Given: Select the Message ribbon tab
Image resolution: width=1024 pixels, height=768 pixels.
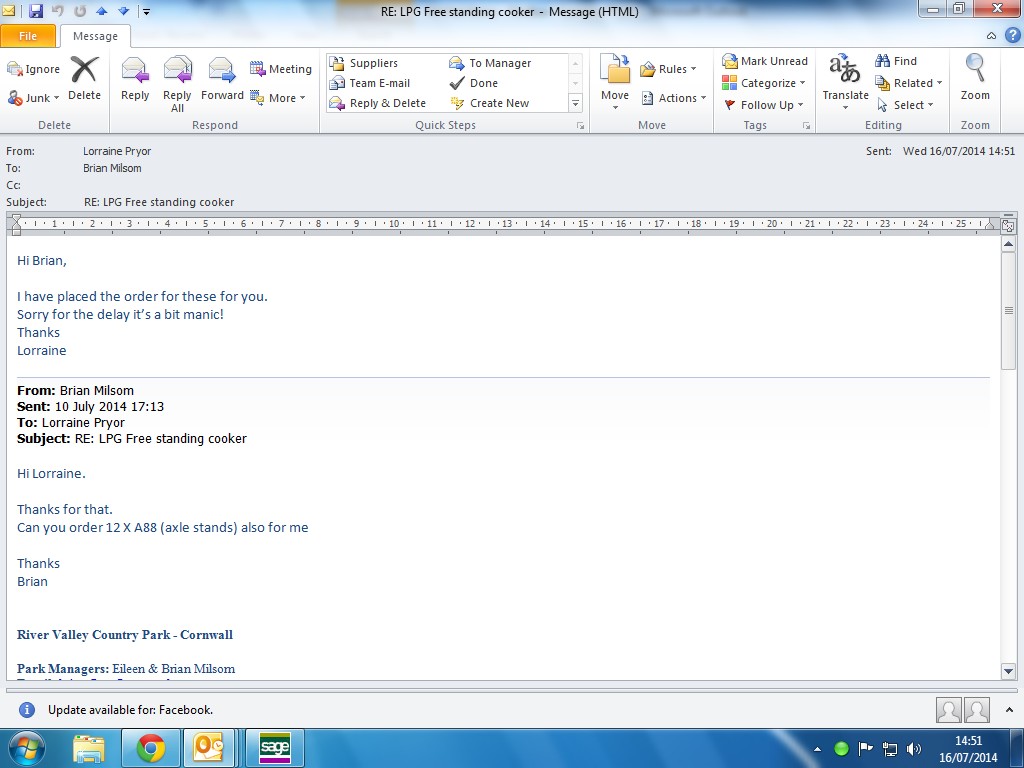Looking at the screenshot, I should (x=95, y=36).
